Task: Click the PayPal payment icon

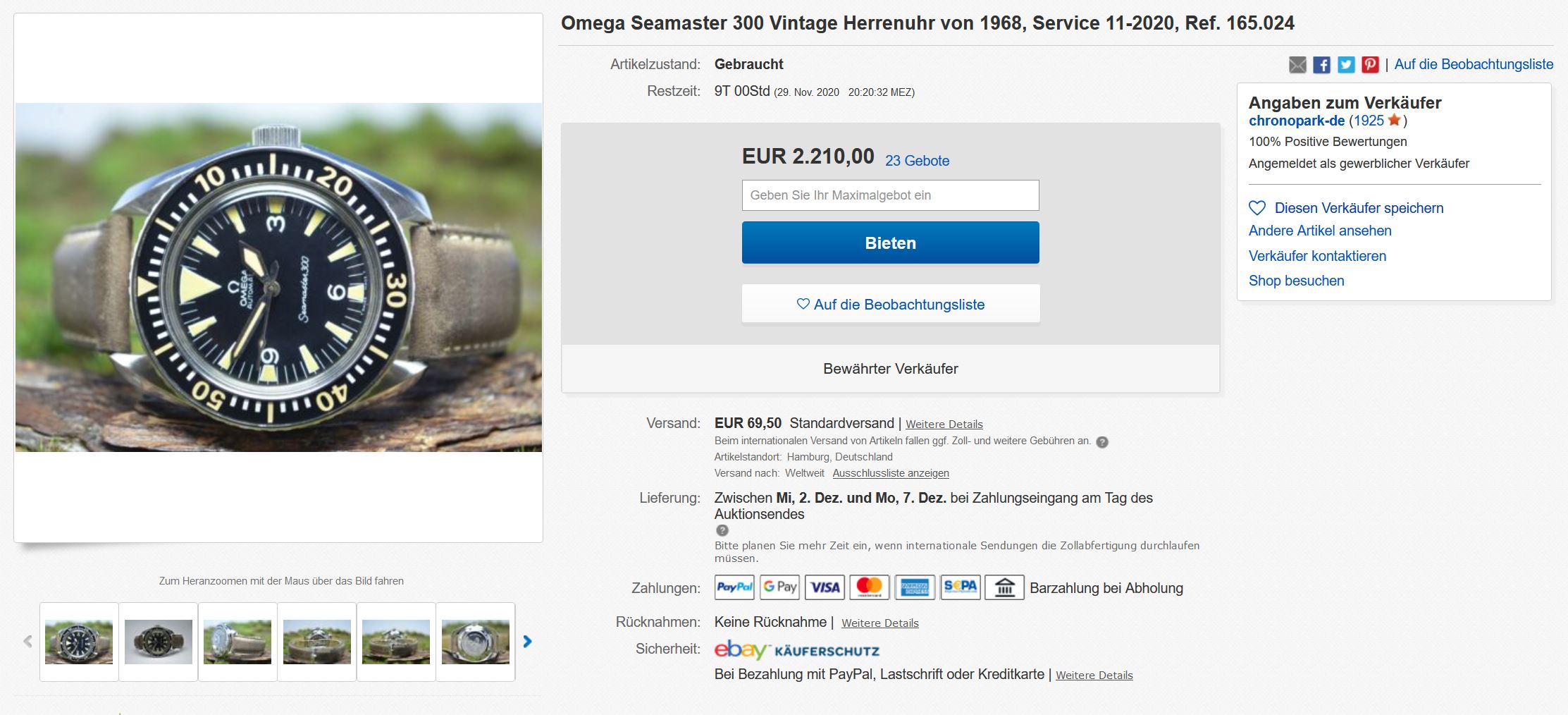Action: (734, 587)
